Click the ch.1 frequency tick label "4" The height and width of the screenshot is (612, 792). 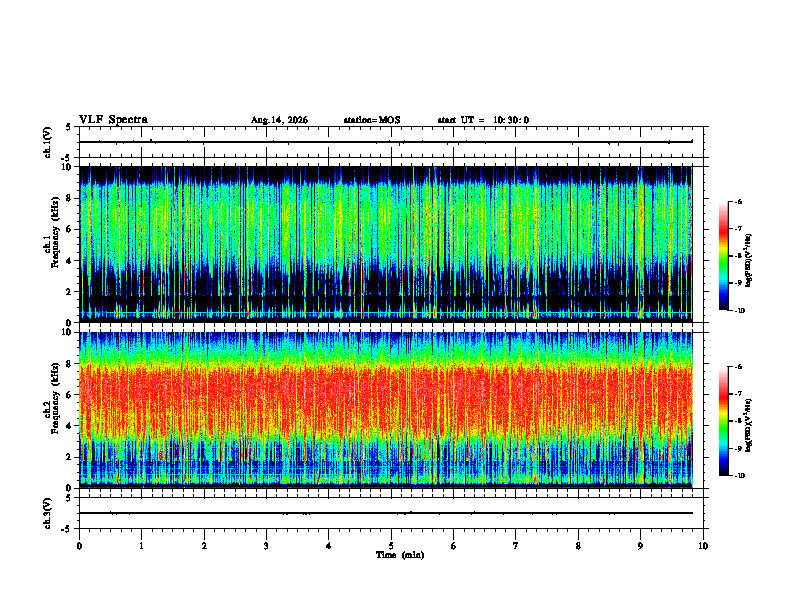click(70, 261)
